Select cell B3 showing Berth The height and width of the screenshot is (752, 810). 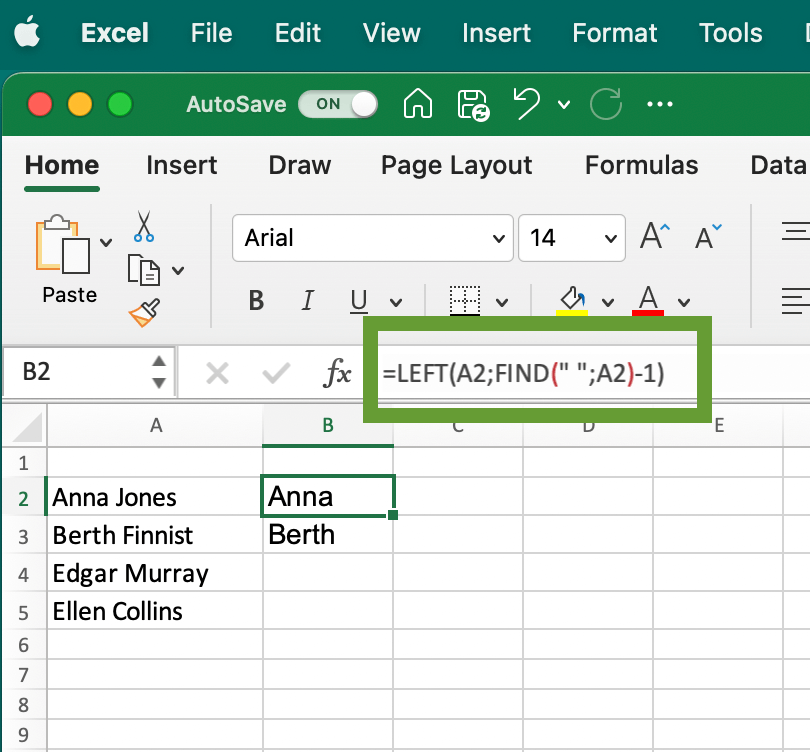pyautogui.click(x=328, y=535)
